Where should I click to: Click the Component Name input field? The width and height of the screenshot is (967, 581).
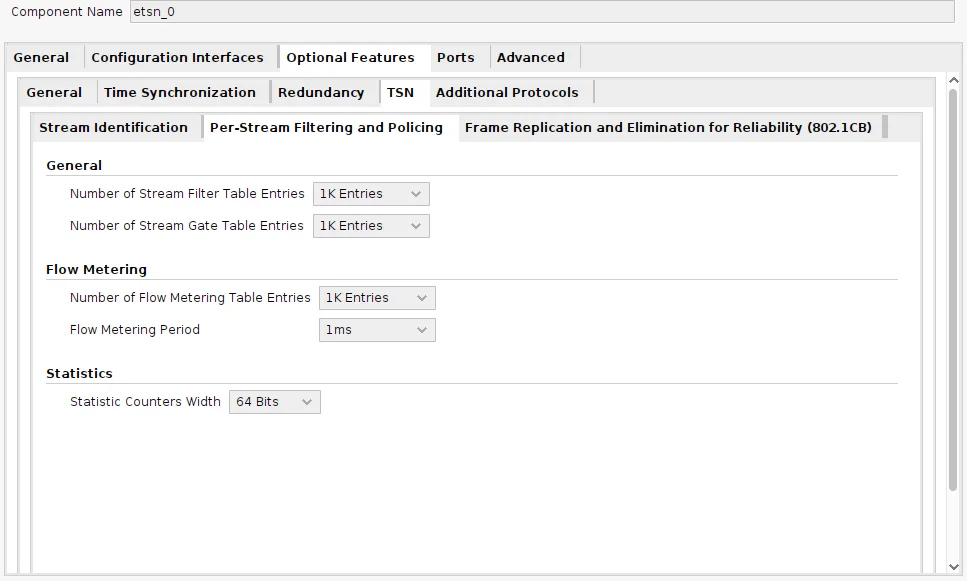[x=542, y=12]
